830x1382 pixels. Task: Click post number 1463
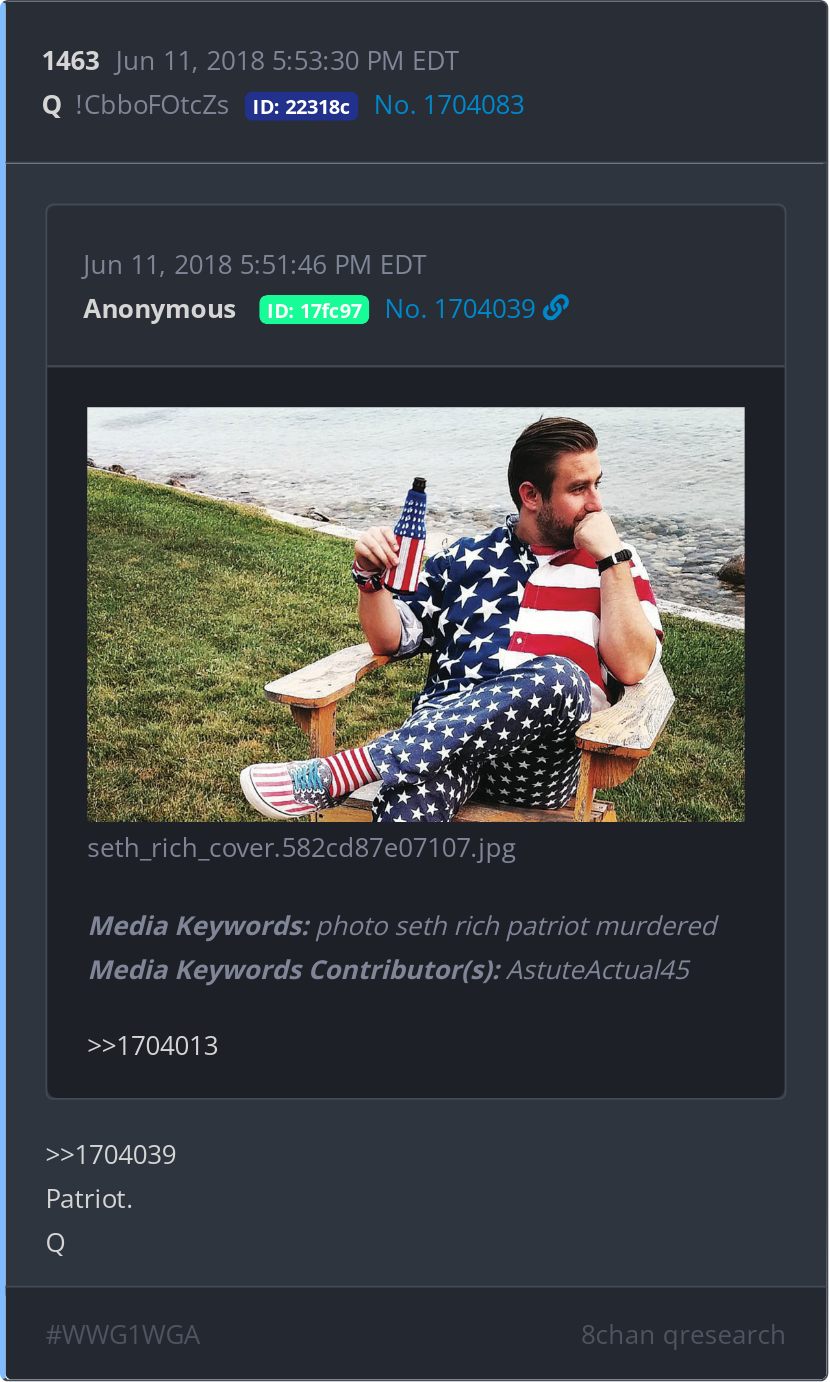tap(71, 61)
